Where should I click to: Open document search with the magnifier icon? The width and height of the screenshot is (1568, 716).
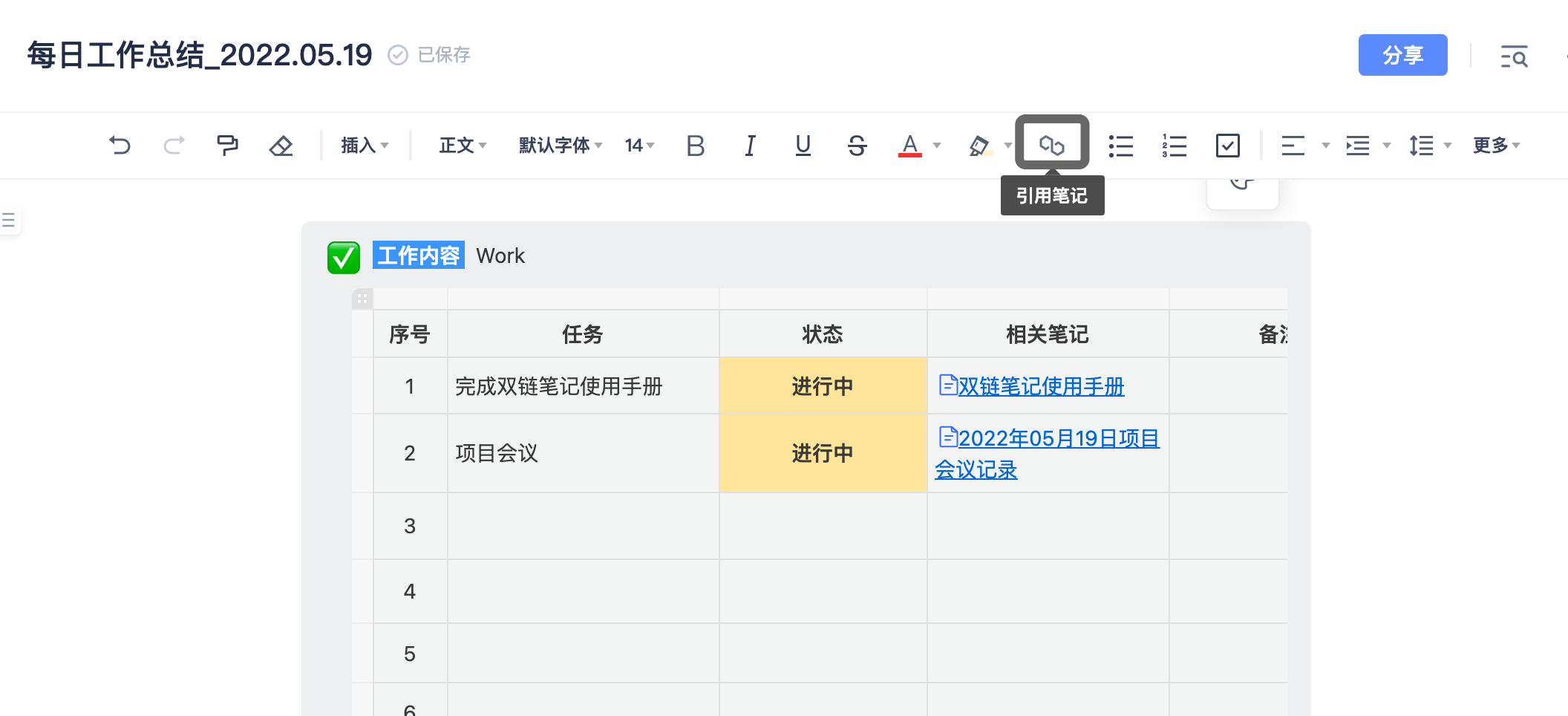coord(1515,55)
